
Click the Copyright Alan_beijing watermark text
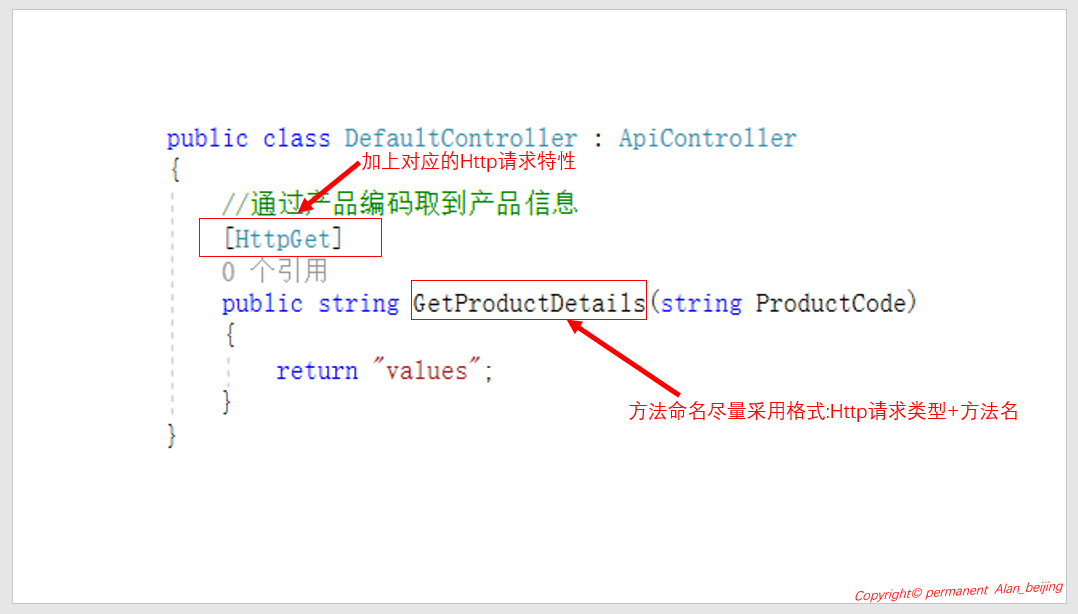tap(958, 591)
